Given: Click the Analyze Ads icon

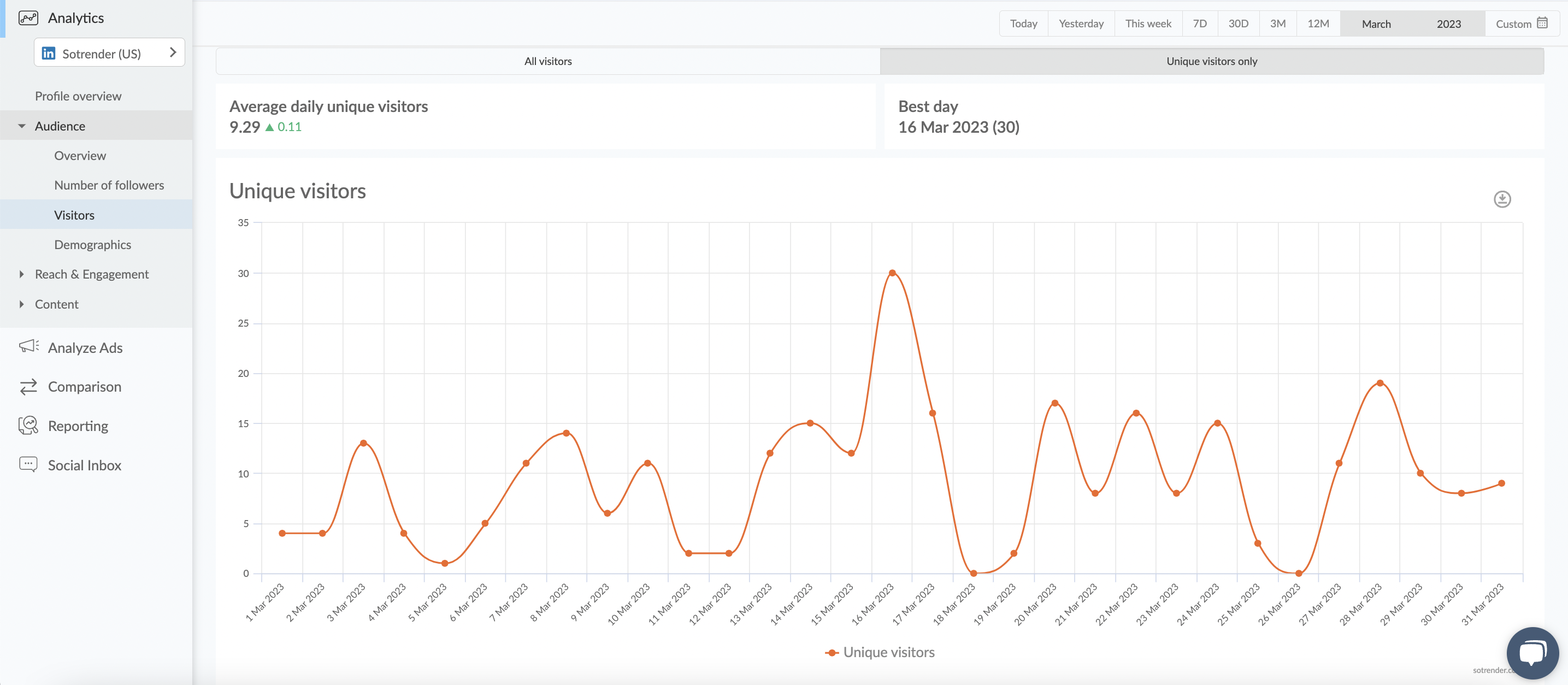Looking at the screenshot, I should [29, 347].
